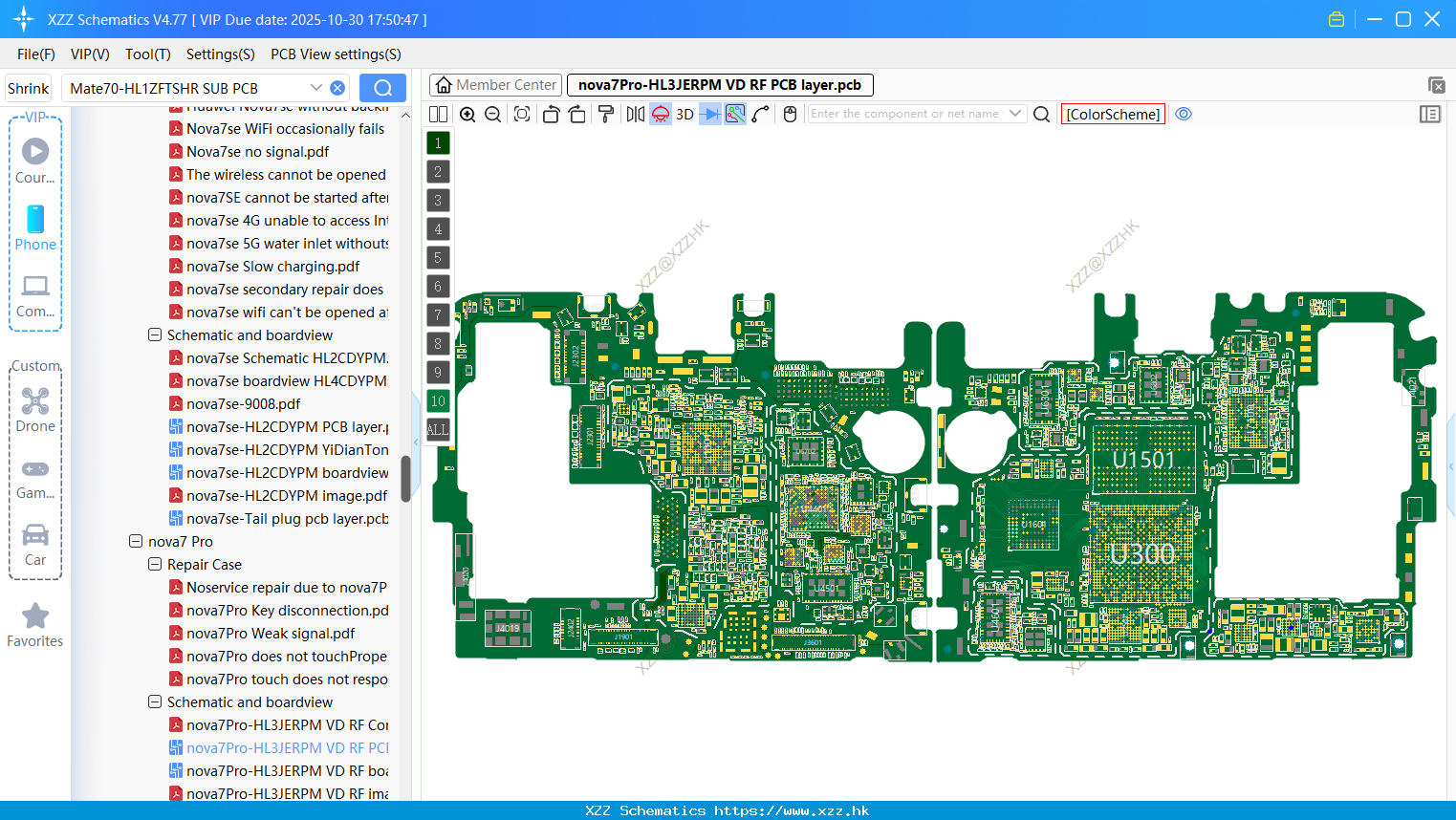Open Favorites in the sidebar

pos(35,626)
